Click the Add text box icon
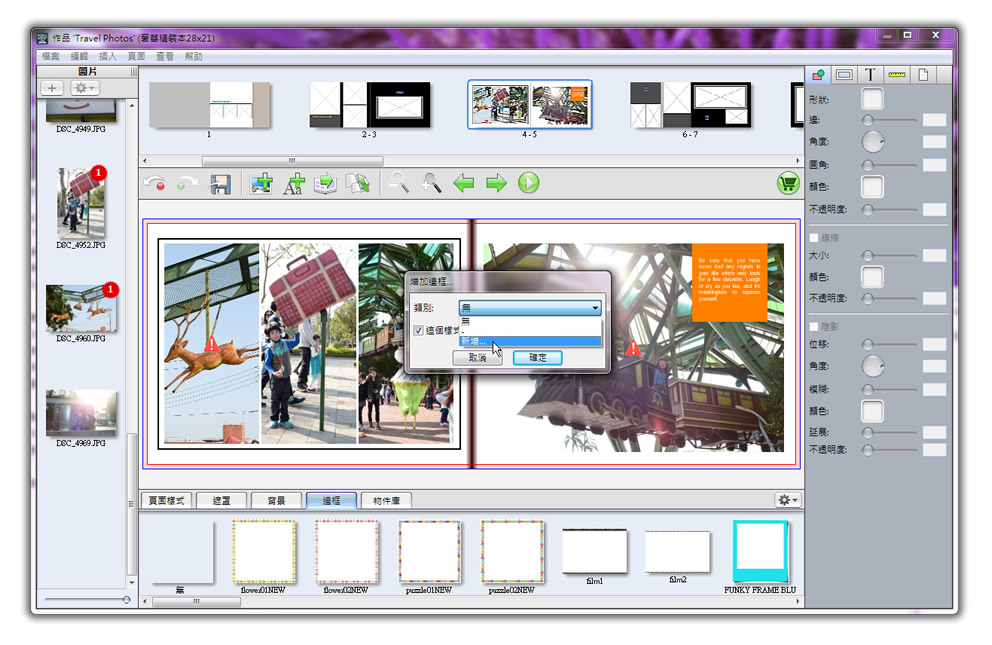 coord(293,184)
